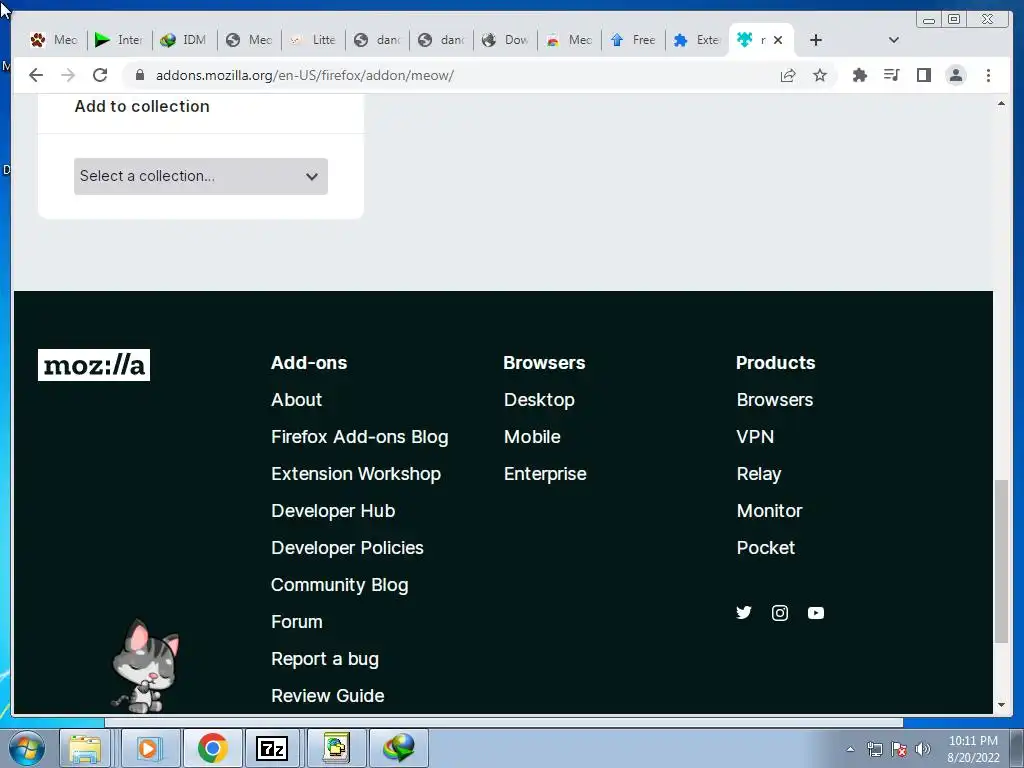
Task: Open Extension Workshop link
Action: [356, 474]
